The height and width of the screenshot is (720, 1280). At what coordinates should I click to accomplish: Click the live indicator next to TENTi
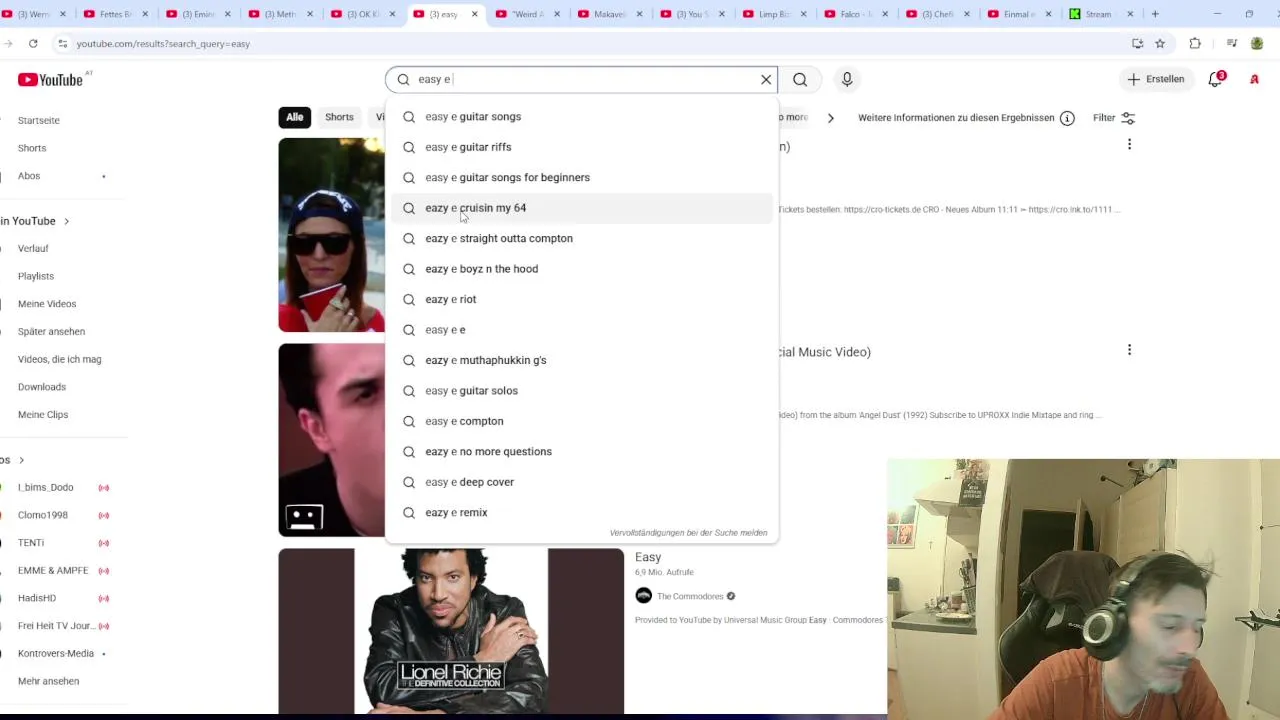[103, 543]
